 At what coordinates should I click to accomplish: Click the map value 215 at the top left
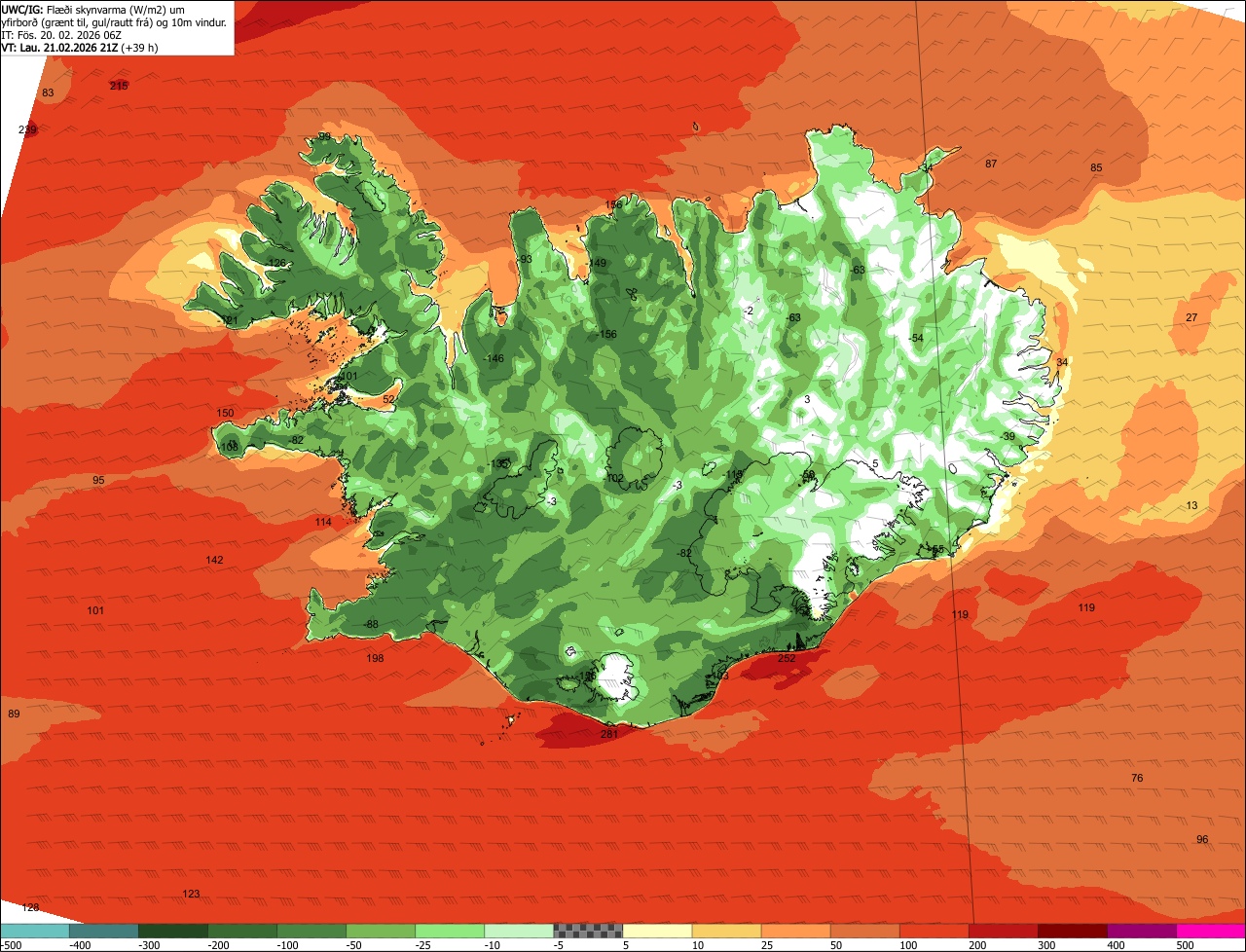pyautogui.click(x=119, y=87)
